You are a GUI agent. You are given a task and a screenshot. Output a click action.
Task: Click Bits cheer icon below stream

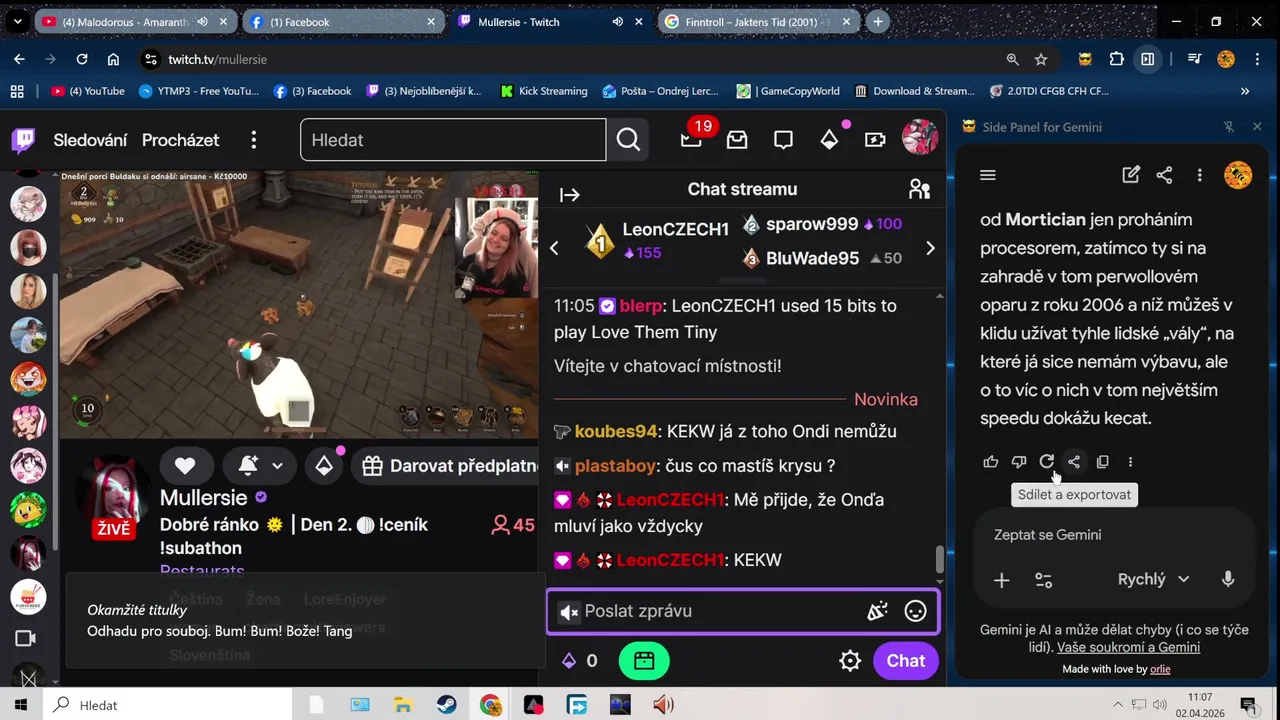(x=324, y=465)
